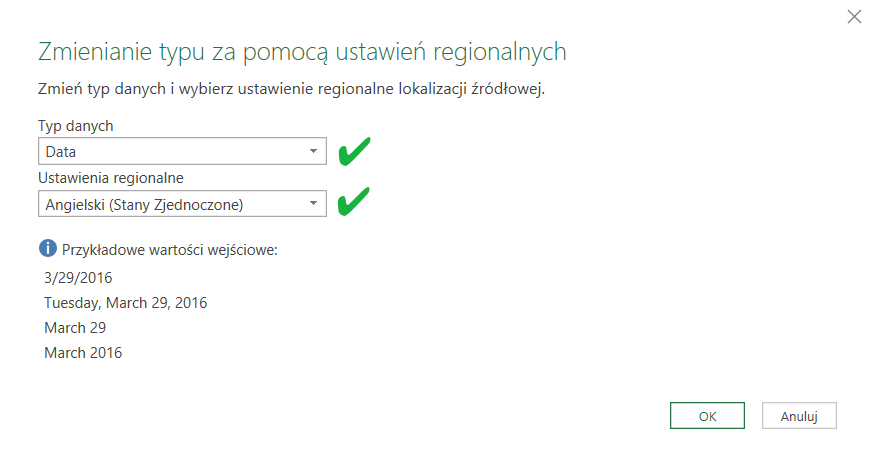Viewport: 874px width, 466px height.
Task: Click the 'Angielski (Stany Zjednoczone)' value text
Action: (144, 204)
